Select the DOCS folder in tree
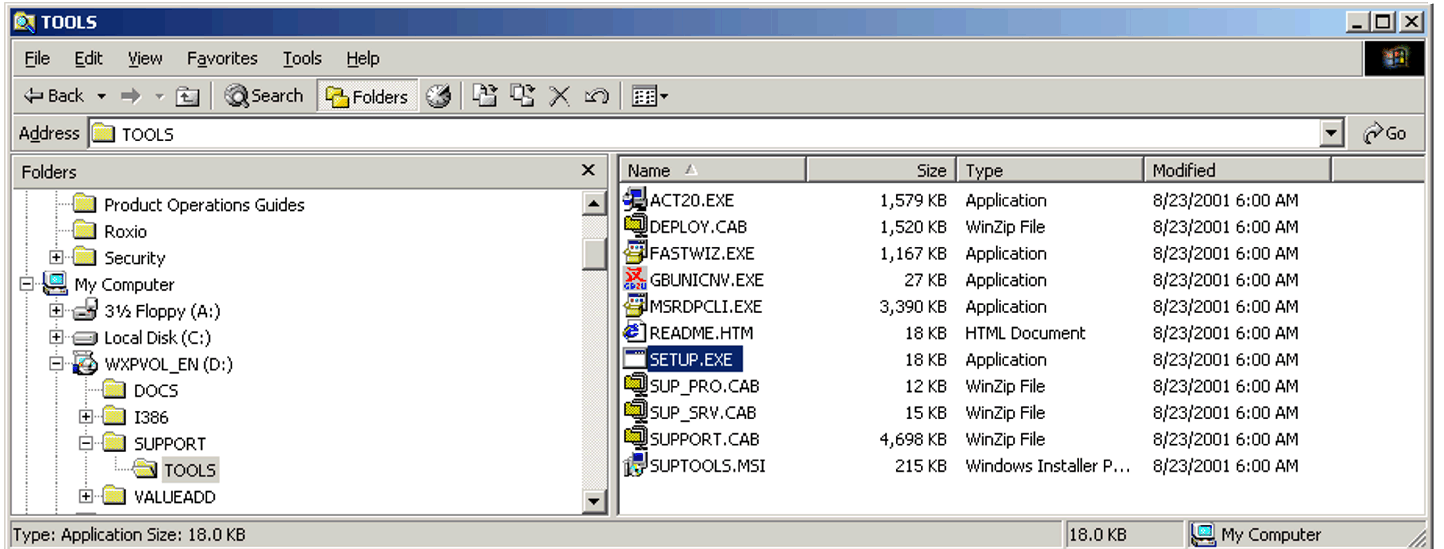The image size is (1444, 549). [x=156, y=390]
